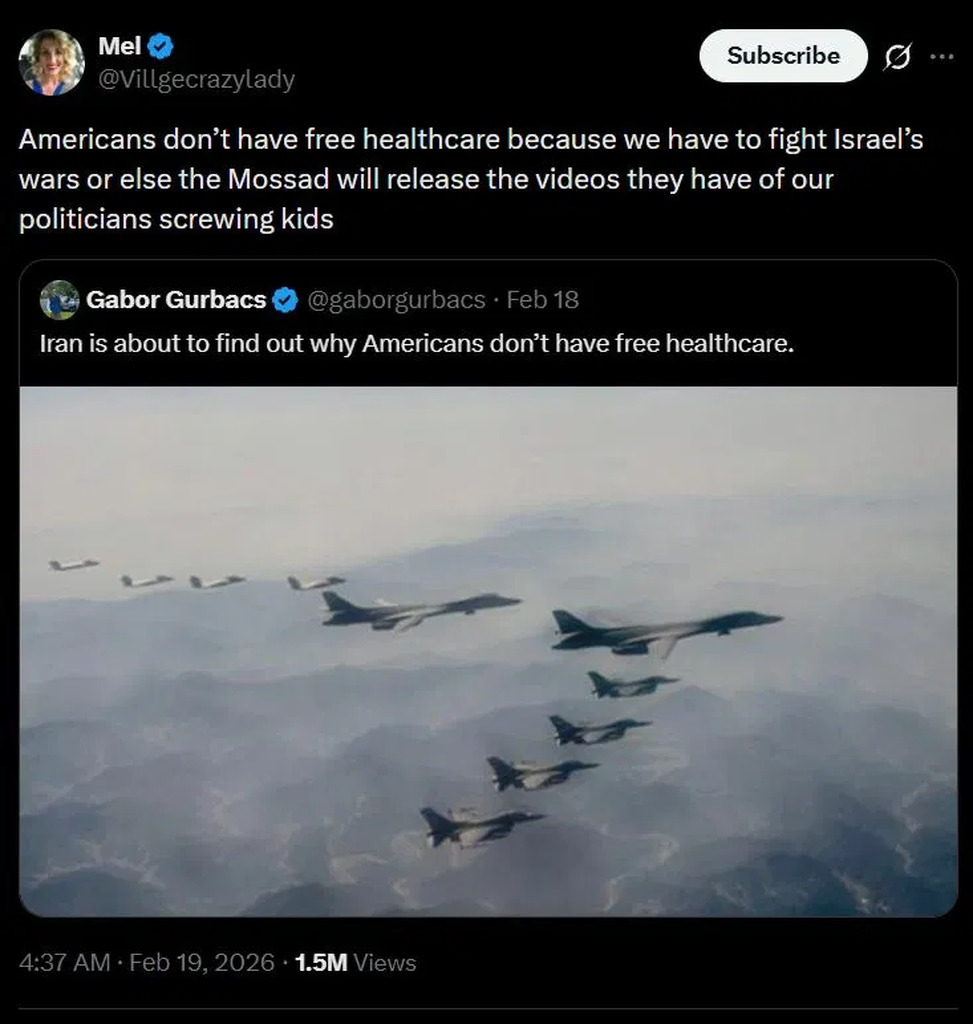The image size is (973, 1024).
Task: Click the @gaborgurbacs handle in quoted post
Action: coord(395,300)
